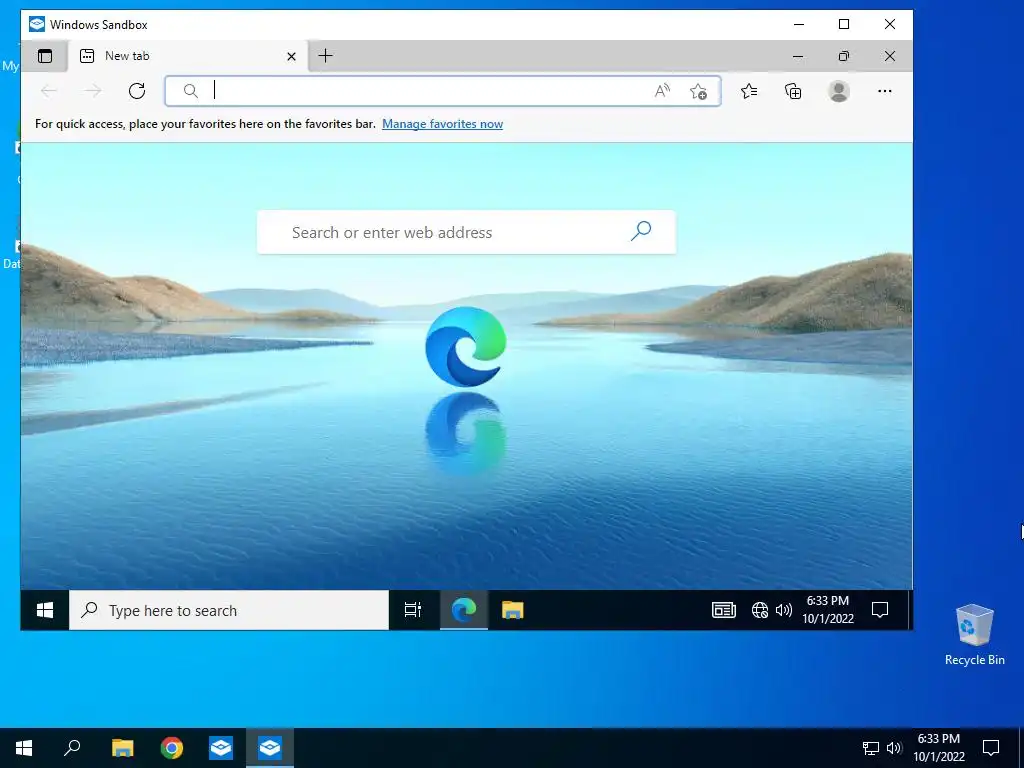Click the Edge forward arrow

click(93, 91)
